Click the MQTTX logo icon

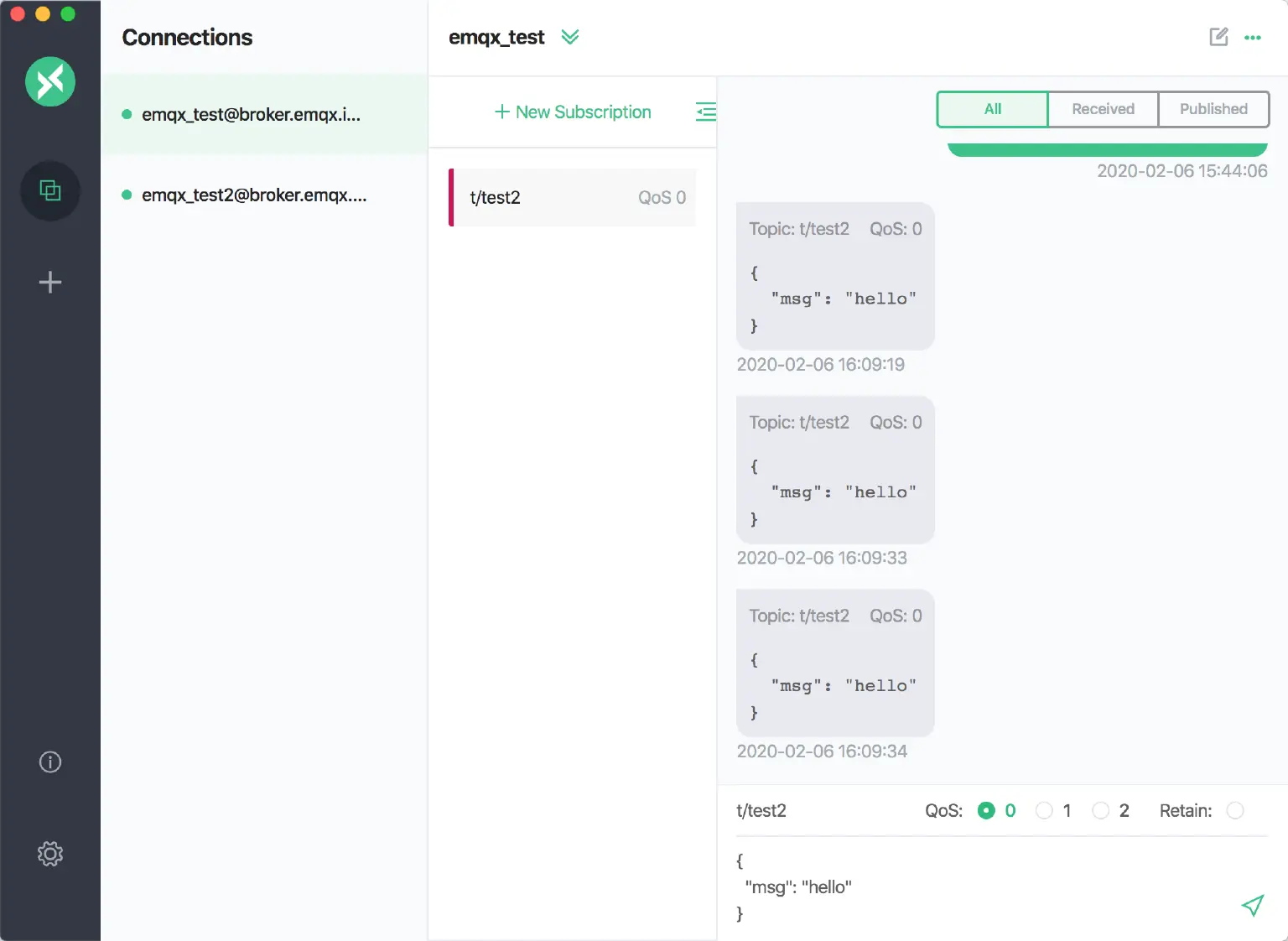[x=50, y=81]
